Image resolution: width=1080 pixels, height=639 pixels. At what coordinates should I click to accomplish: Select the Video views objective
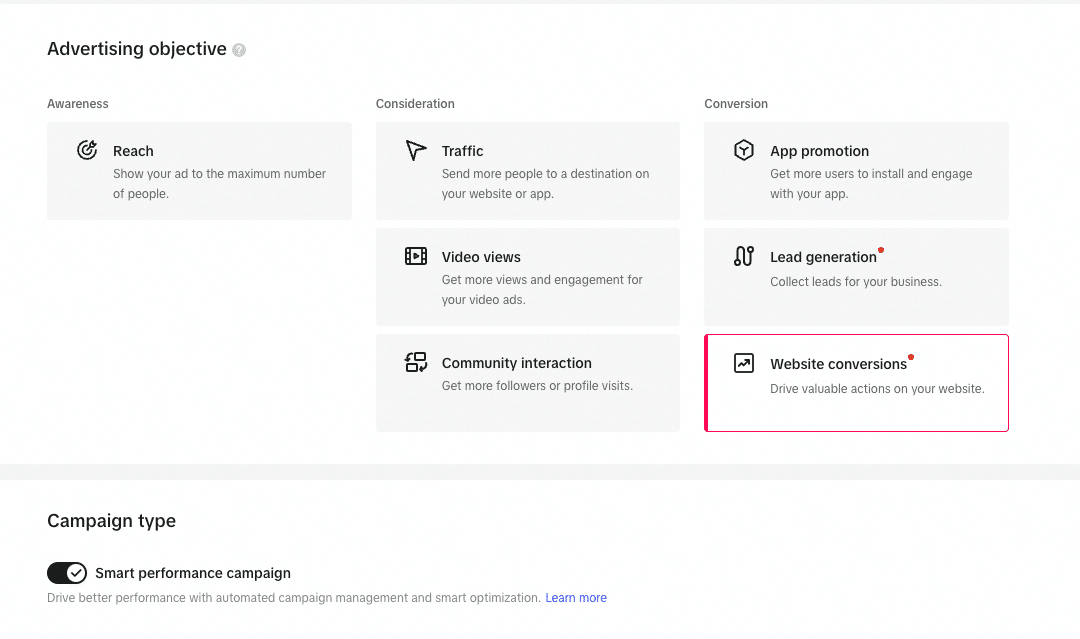[528, 277]
